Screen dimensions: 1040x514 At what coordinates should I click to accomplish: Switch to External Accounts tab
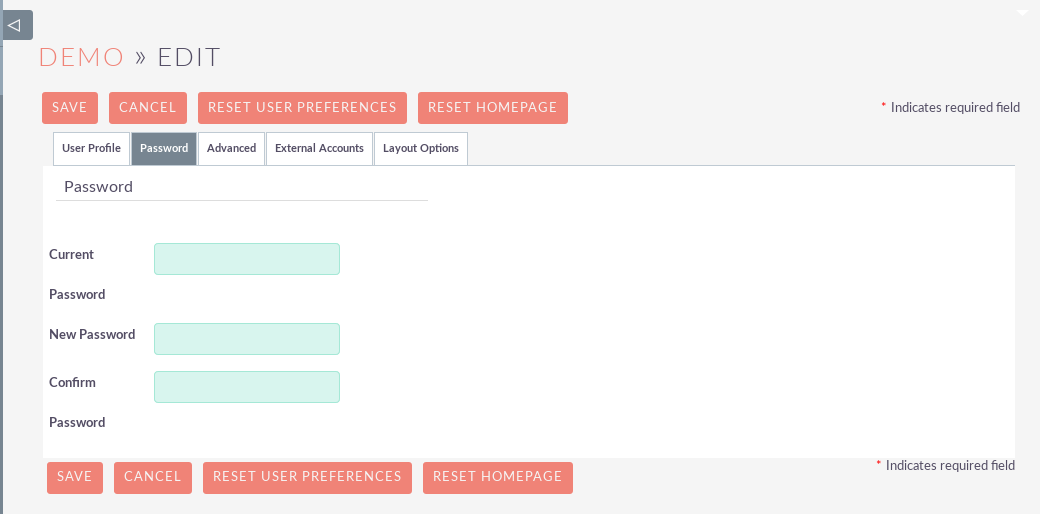(319, 148)
